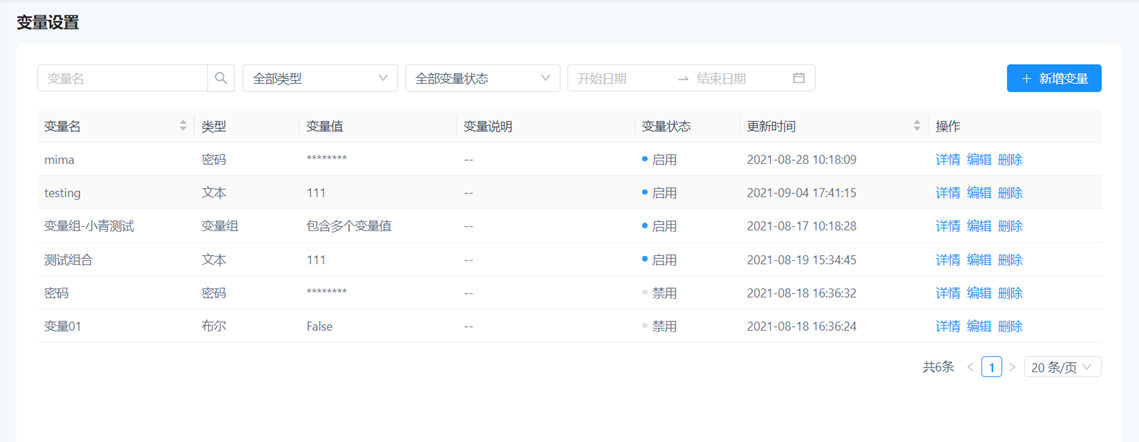Select page 1 in pagination

tap(991, 367)
